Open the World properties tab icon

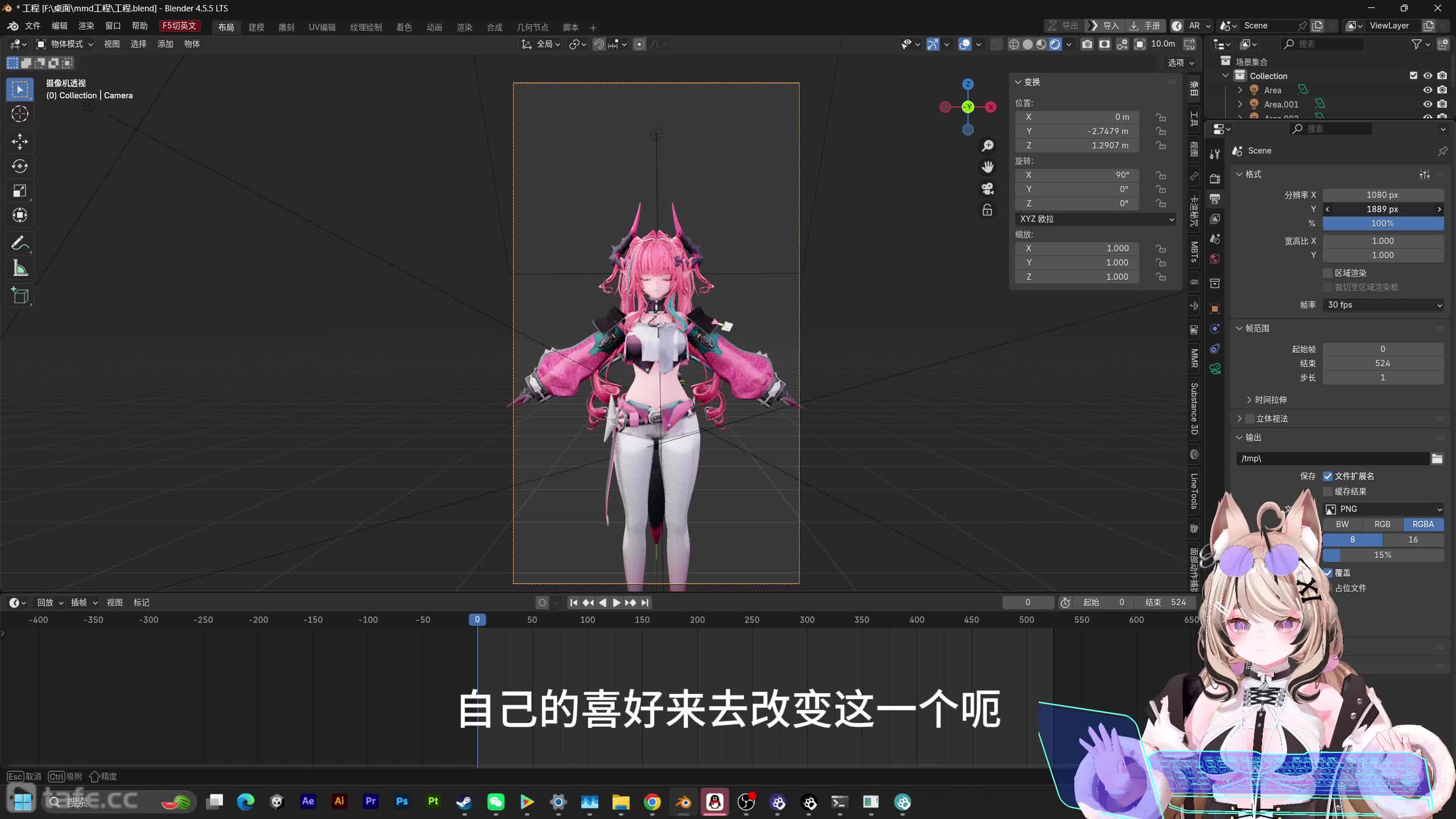click(1215, 259)
